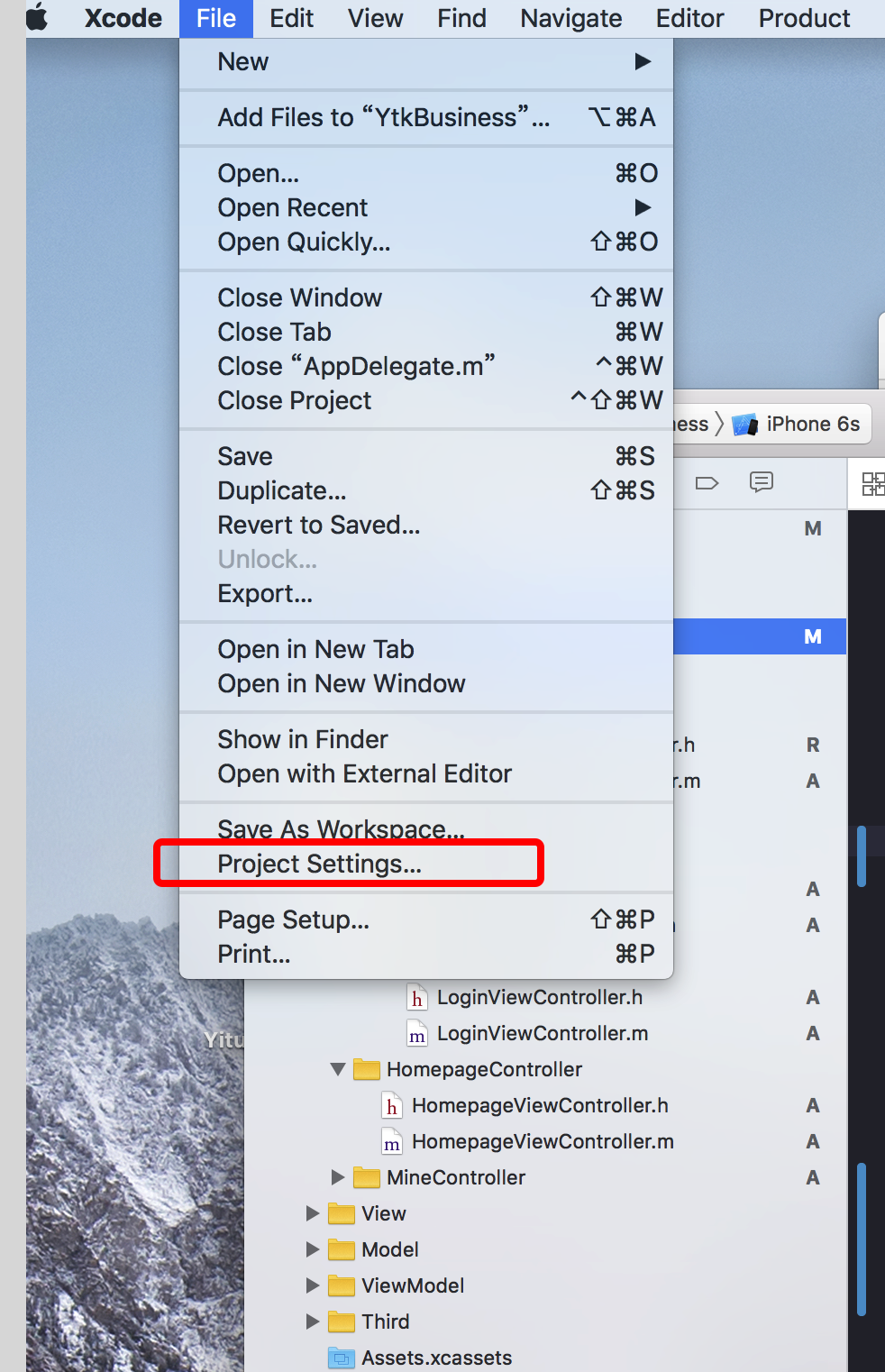Choose Open in New Window

click(426, 683)
